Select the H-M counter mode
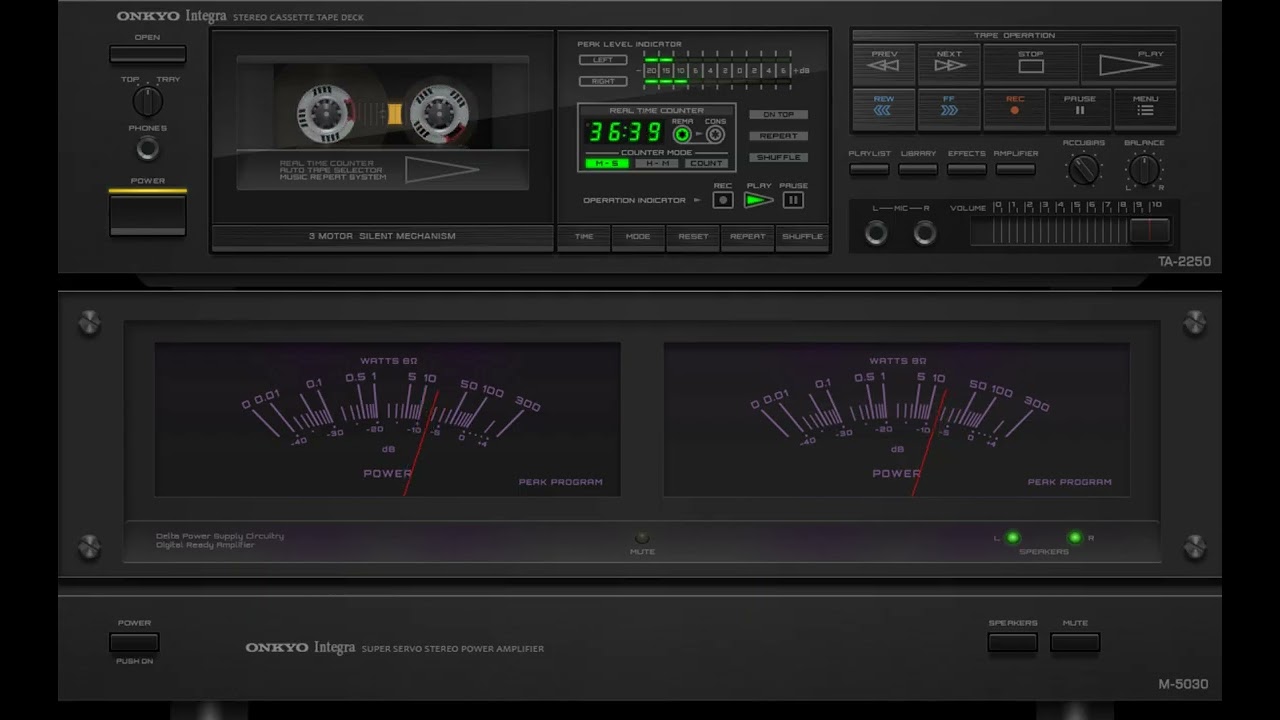 tap(656, 163)
